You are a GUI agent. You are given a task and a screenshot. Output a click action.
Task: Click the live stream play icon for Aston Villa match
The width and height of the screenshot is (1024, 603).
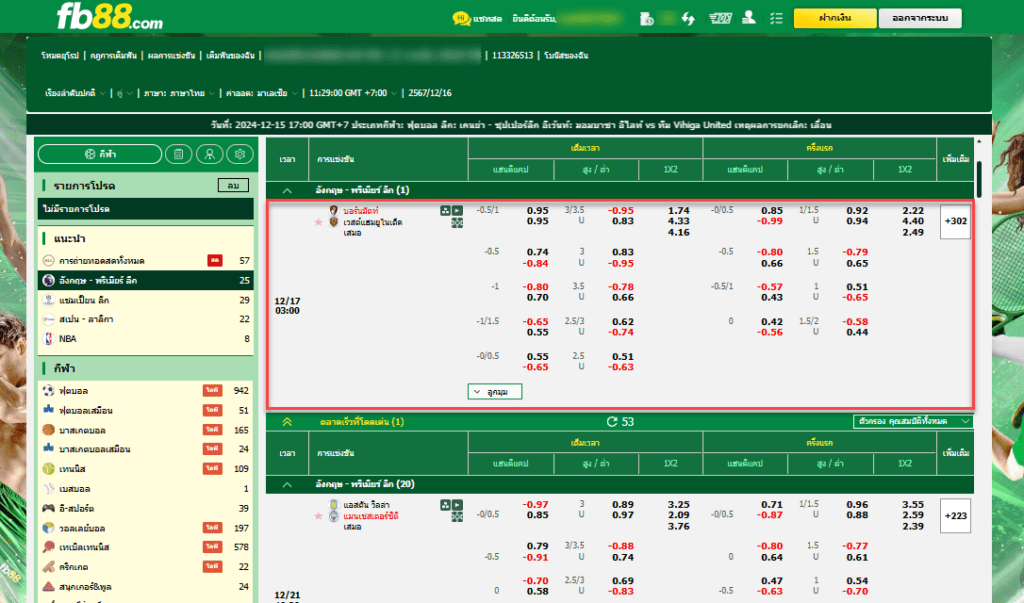(x=457, y=505)
